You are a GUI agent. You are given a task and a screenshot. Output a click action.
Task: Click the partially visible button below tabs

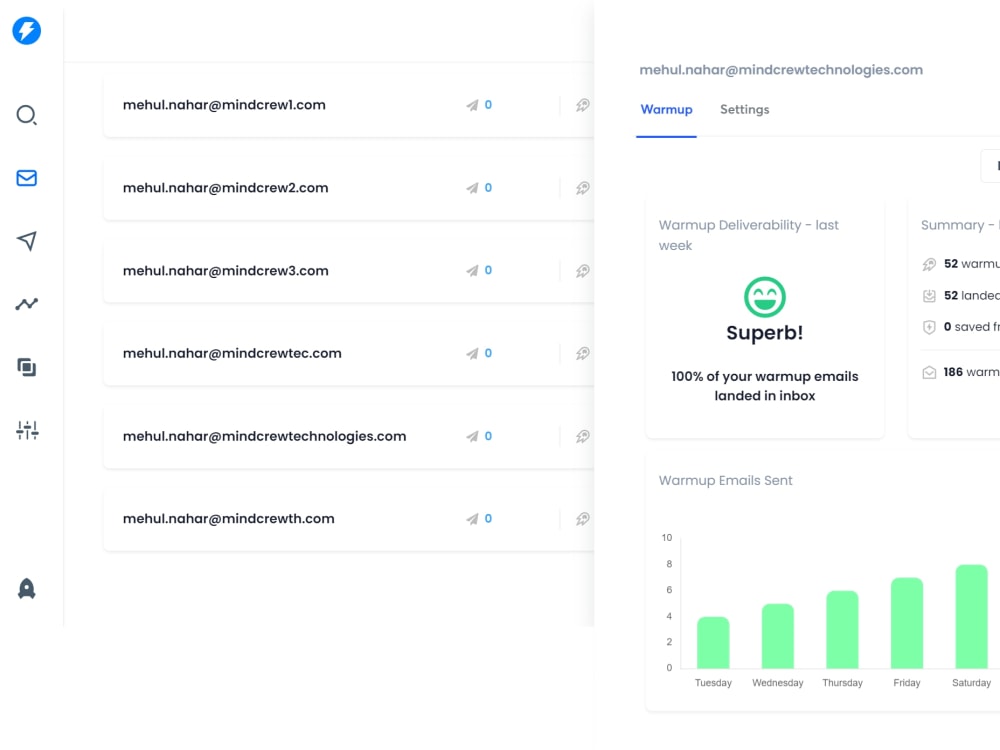990,166
